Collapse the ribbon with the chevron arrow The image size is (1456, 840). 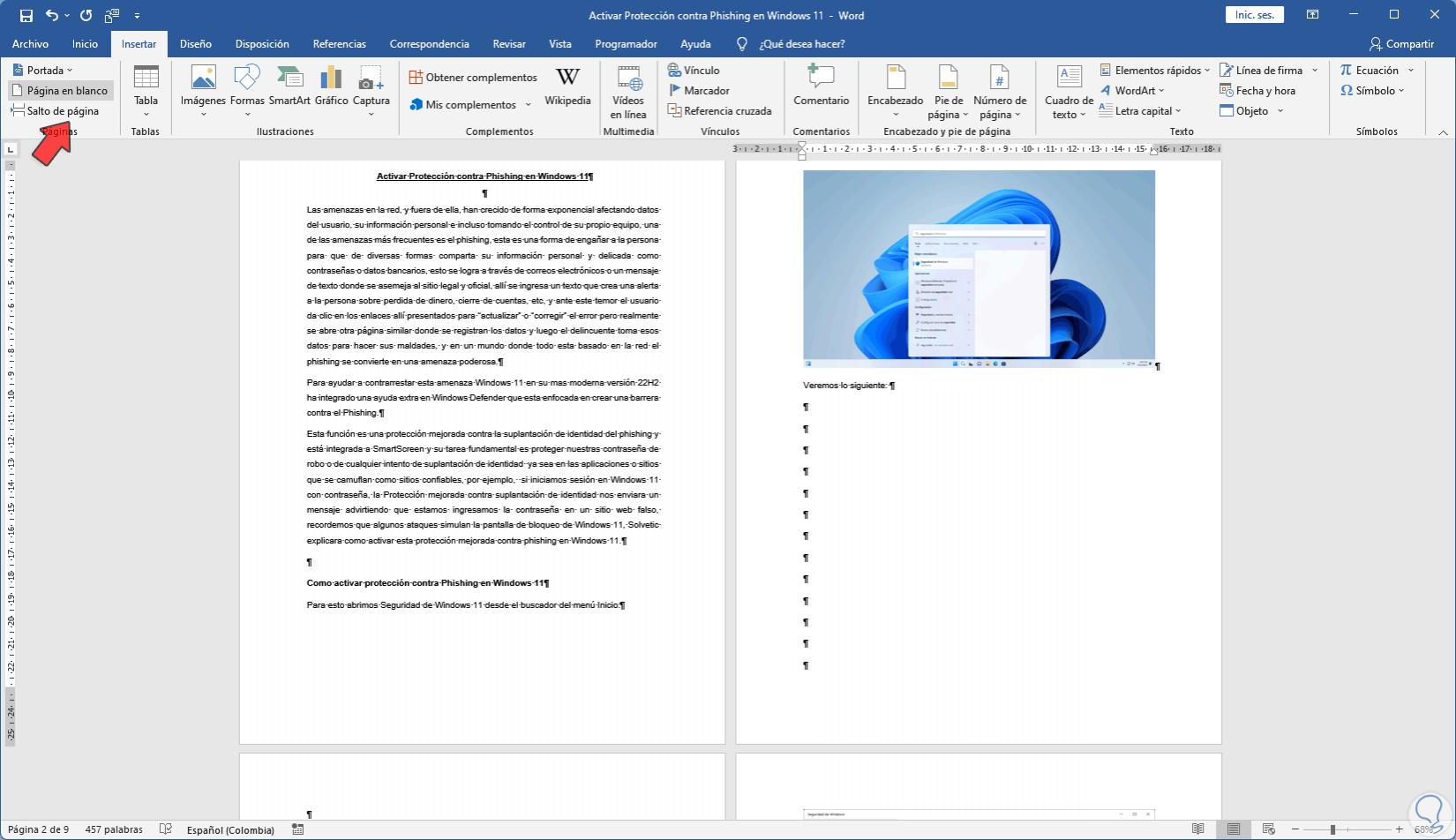coord(1443,132)
